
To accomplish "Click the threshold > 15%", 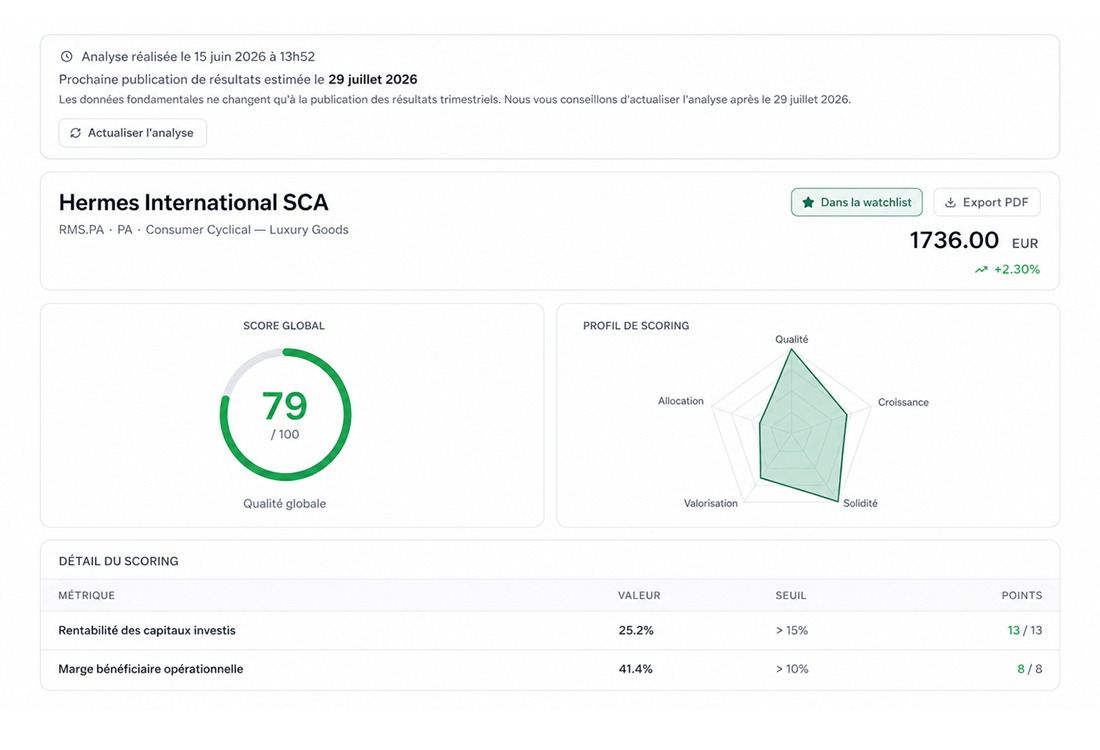I will click(x=791, y=630).
